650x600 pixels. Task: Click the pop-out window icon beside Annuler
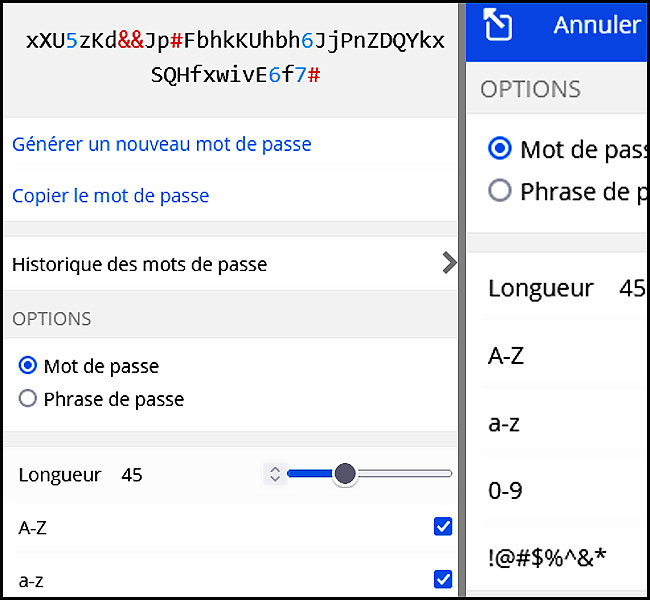(497, 25)
